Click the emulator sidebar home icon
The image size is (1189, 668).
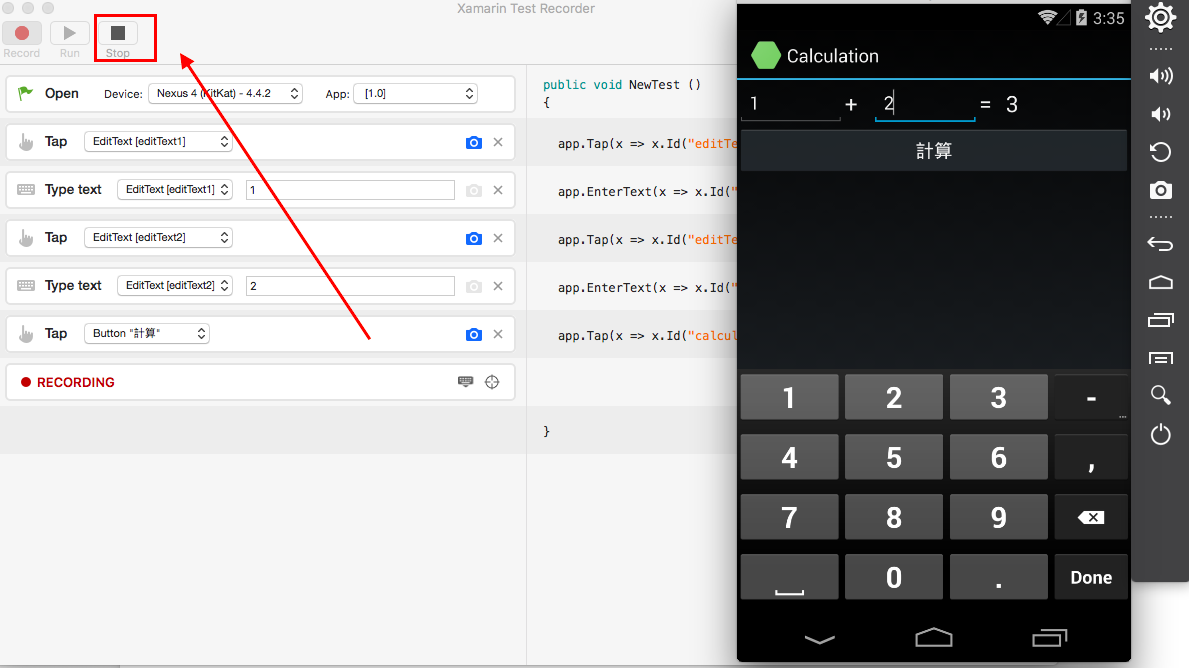[1160, 282]
